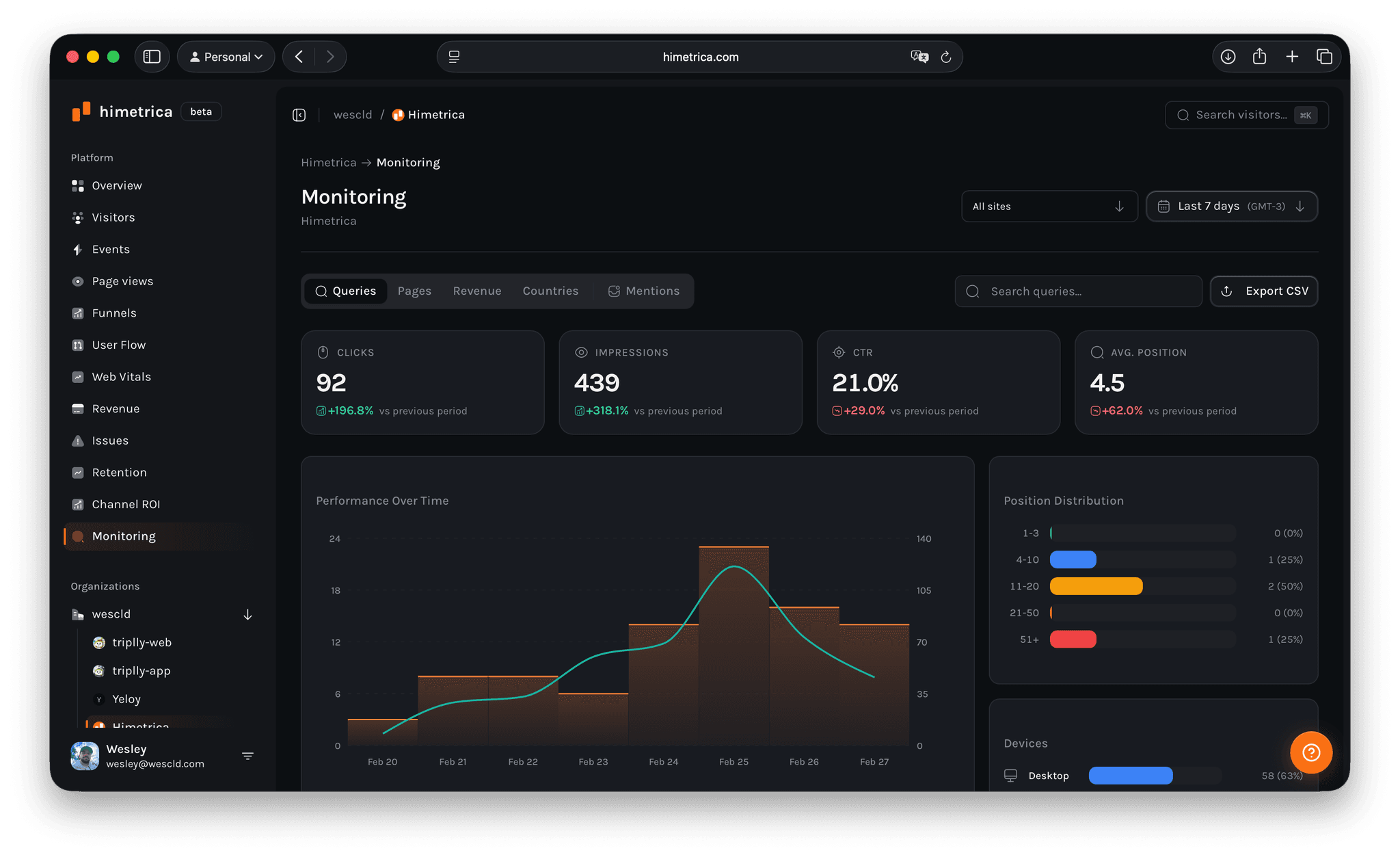Open the user settings filter icon next to Wesley

[x=247, y=756]
